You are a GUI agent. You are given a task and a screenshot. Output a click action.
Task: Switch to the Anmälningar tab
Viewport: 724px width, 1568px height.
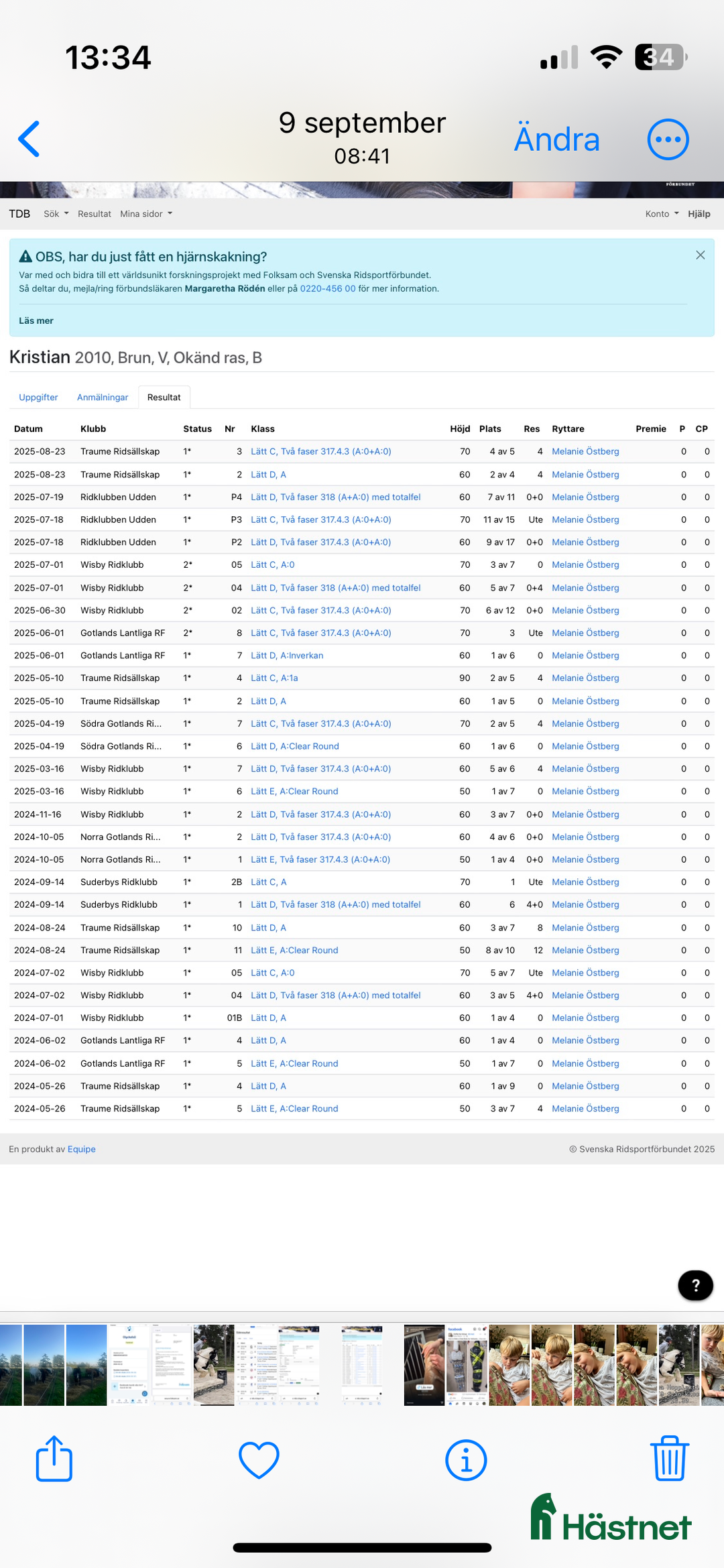(103, 398)
